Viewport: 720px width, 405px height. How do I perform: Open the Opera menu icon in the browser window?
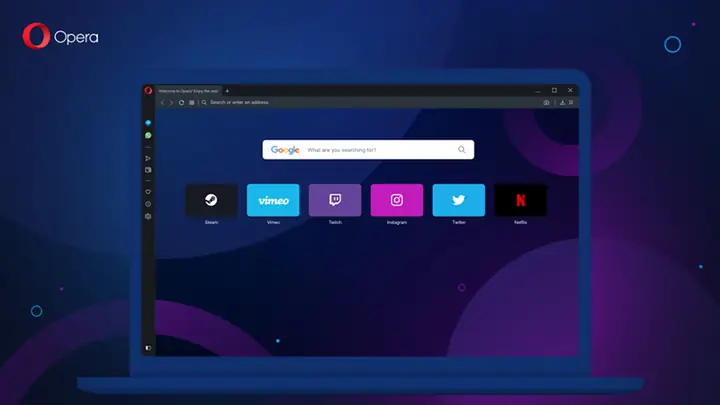click(148, 90)
